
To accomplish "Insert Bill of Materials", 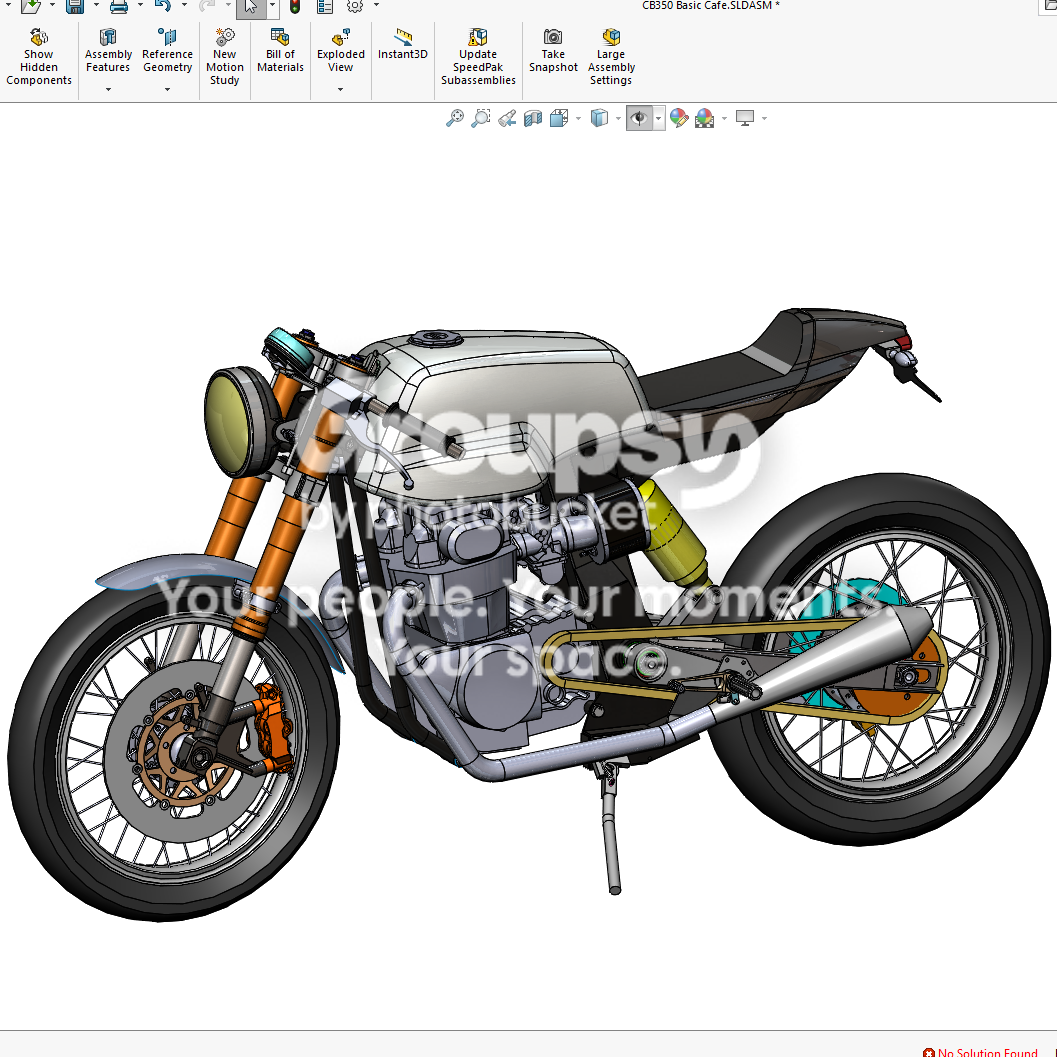I will click(x=280, y=51).
